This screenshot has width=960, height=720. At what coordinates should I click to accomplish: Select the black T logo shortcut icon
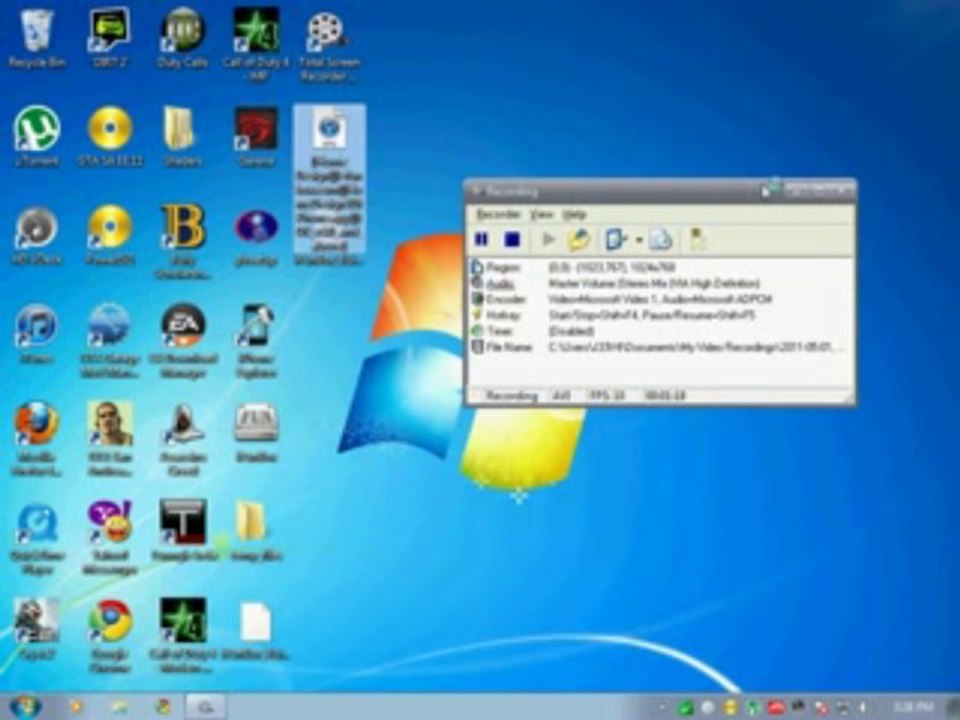tap(182, 530)
